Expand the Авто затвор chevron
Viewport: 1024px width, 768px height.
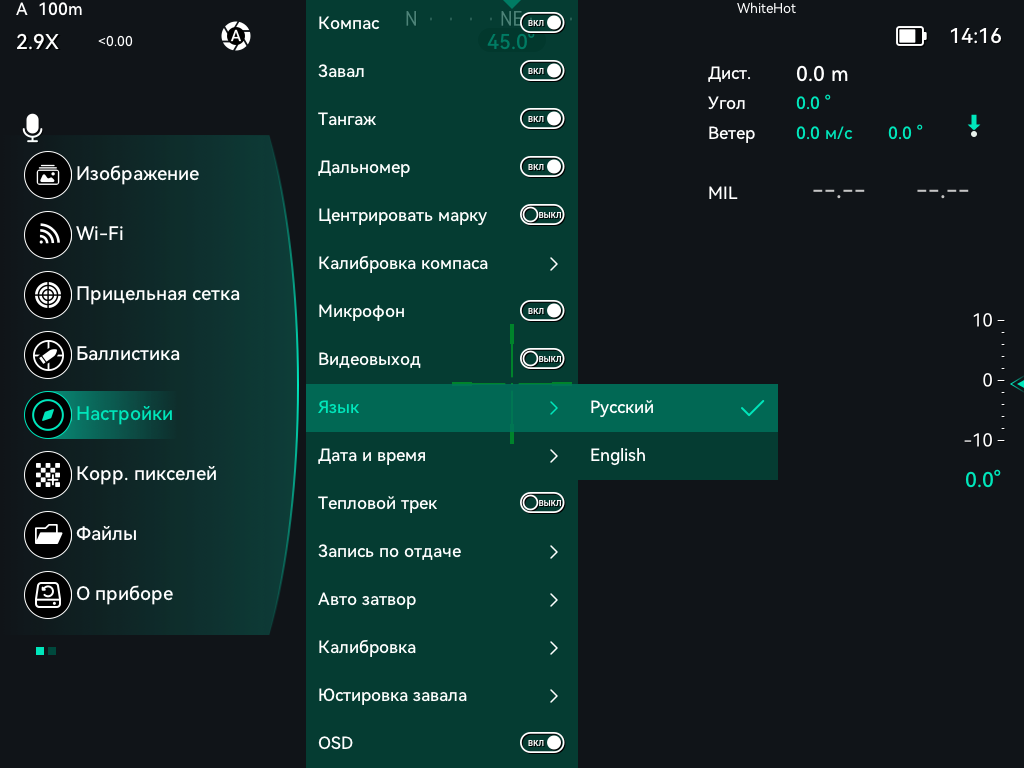click(x=554, y=600)
